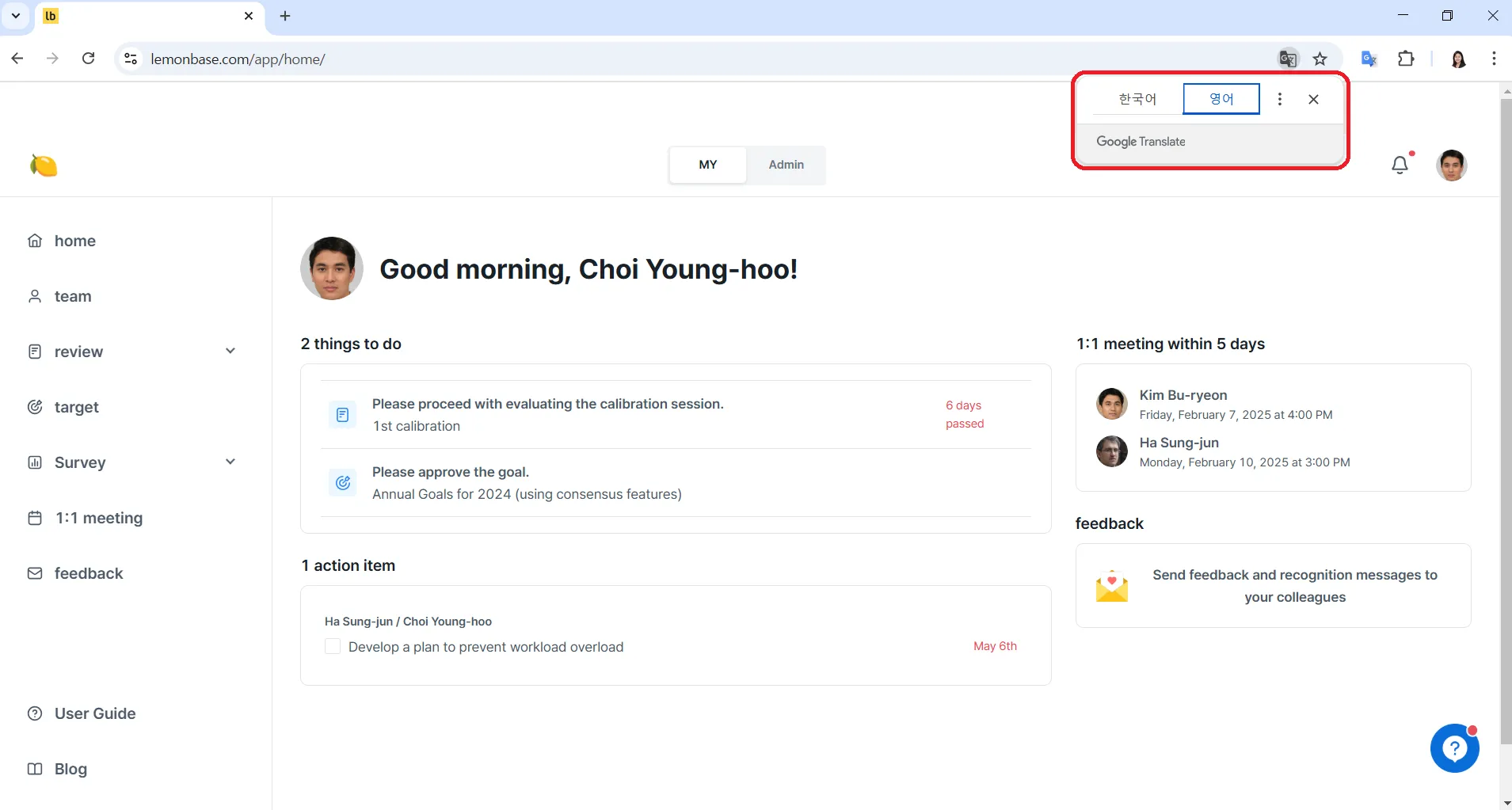Click the Lemonbase lemon logo
The width and height of the screenshot is (1512, 810).
[44, 165]
